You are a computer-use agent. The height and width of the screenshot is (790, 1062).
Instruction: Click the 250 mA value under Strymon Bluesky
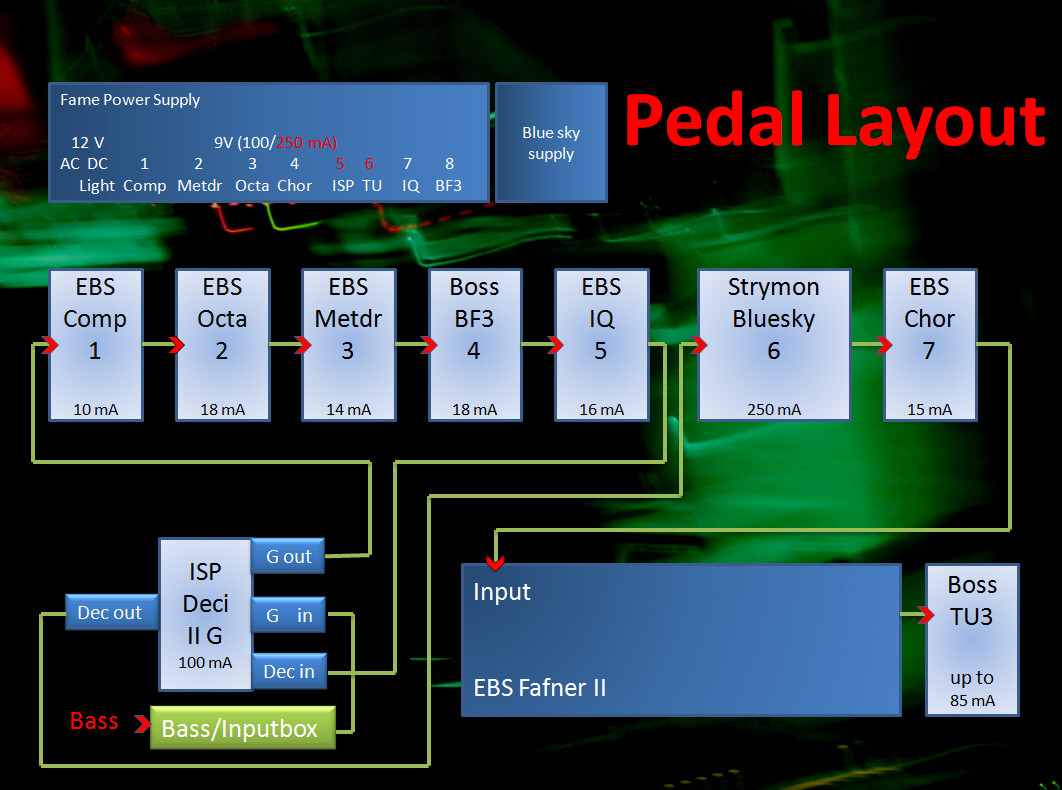point(774,410)
